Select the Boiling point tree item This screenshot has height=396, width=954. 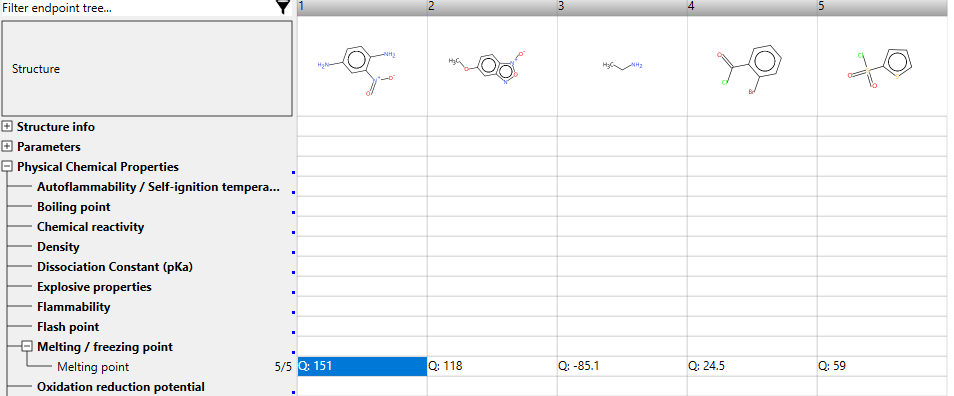click(x=74, y=207)
